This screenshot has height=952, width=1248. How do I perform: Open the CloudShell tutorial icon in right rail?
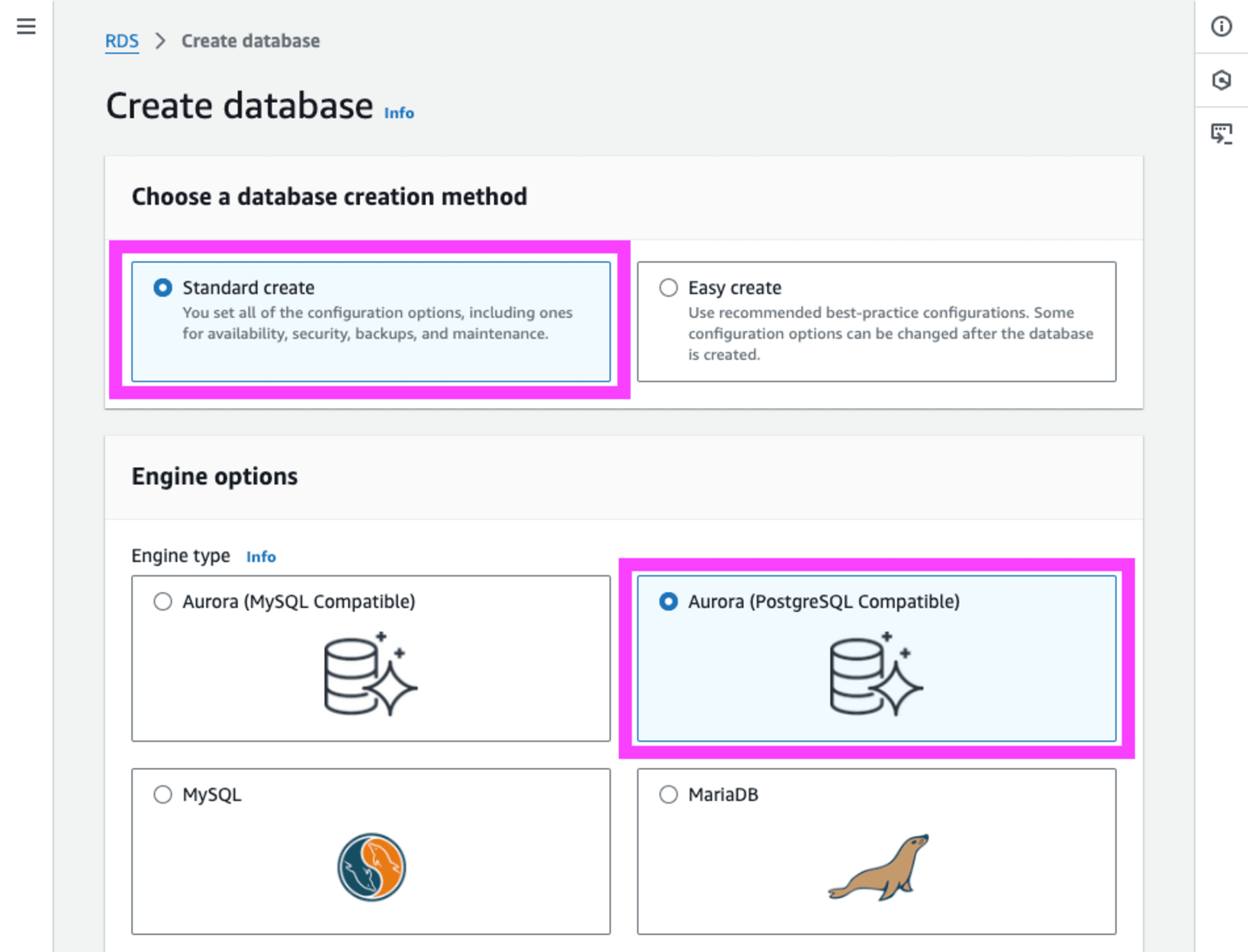(x=1221, y=134)
